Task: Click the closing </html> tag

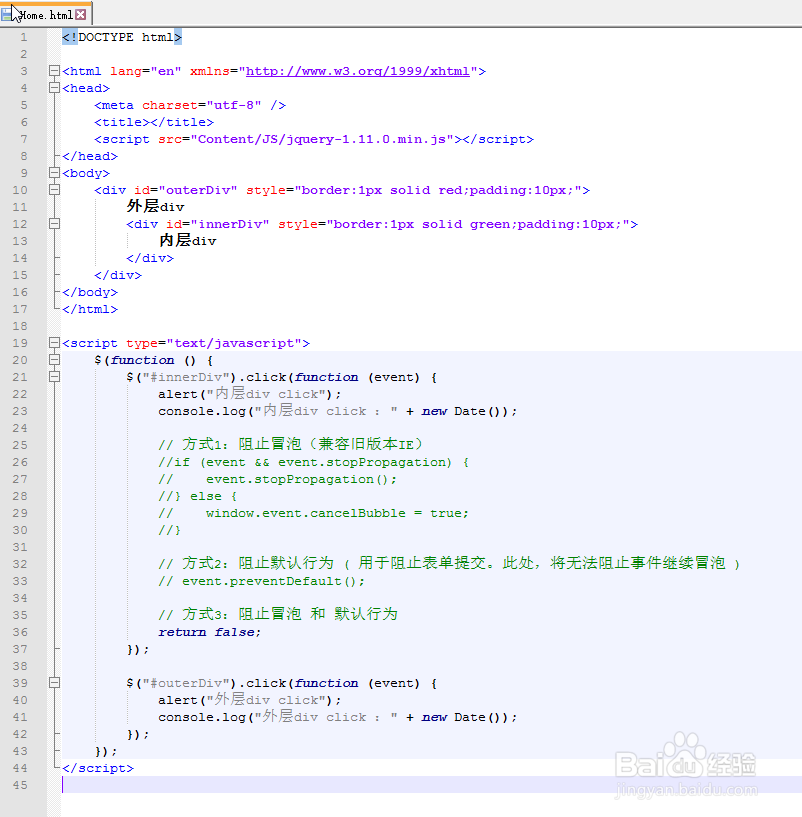Action: point(90,309)
